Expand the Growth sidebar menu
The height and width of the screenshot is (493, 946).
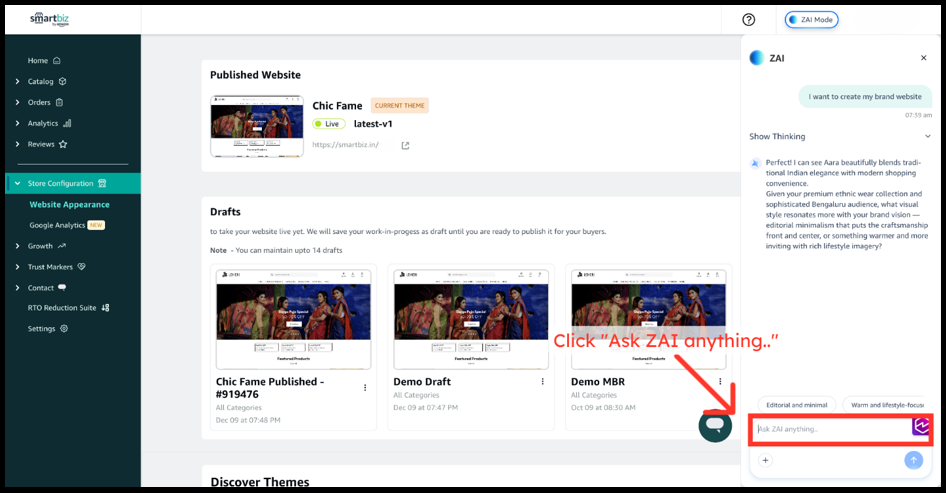pos(40,246)
